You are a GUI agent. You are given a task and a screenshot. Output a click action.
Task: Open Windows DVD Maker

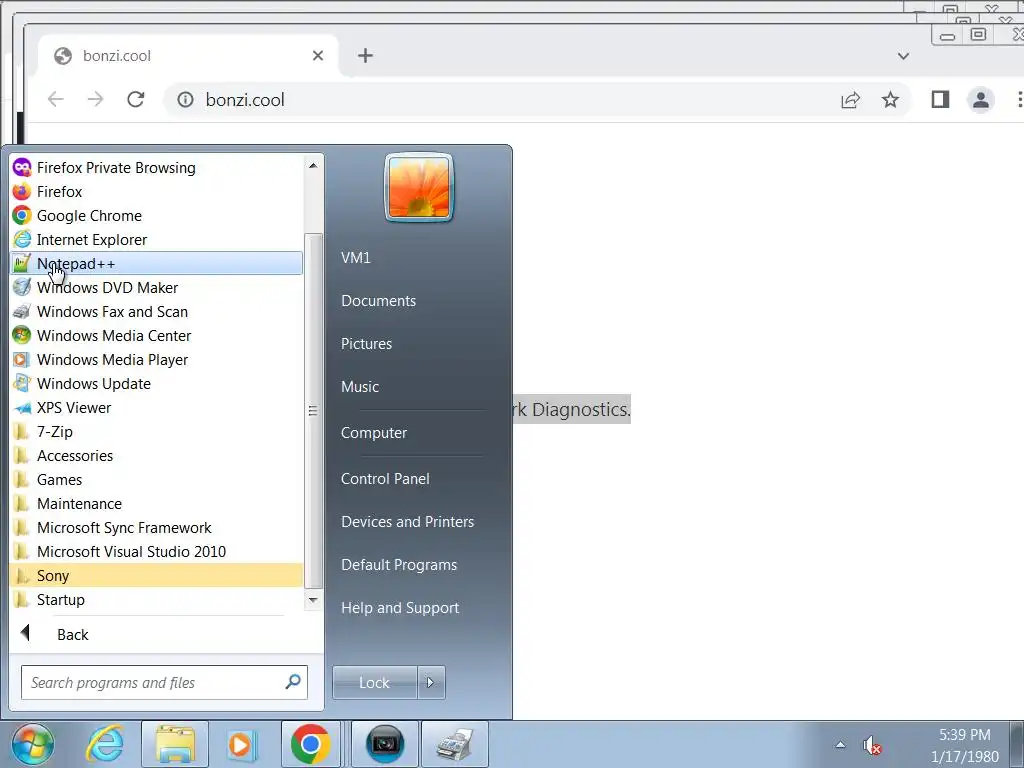pyautogui.click(x=157, y=288)
